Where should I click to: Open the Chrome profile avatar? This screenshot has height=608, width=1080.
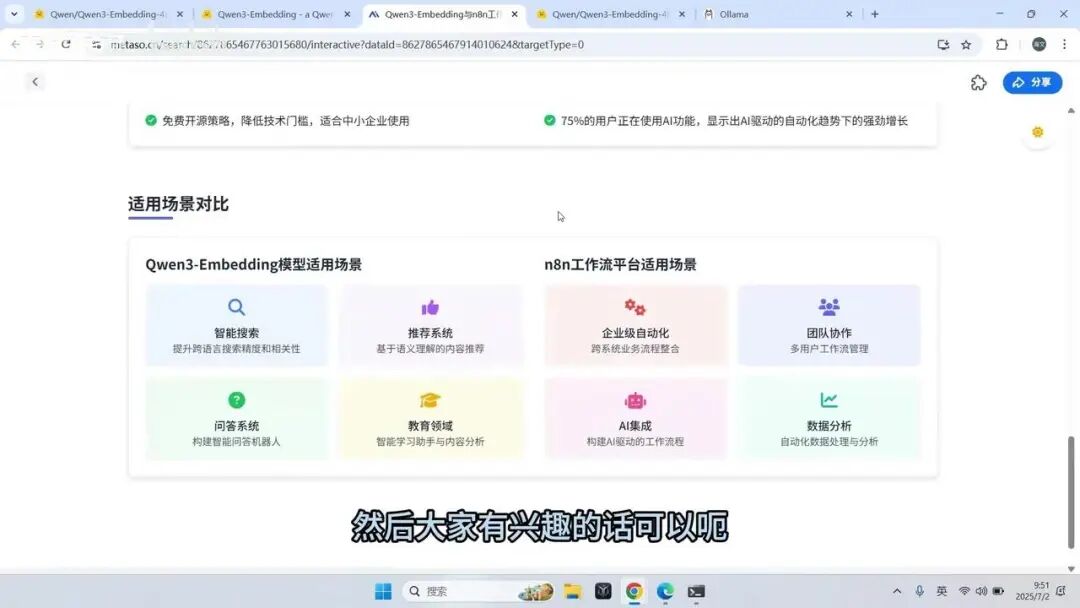pos(1039,45)
